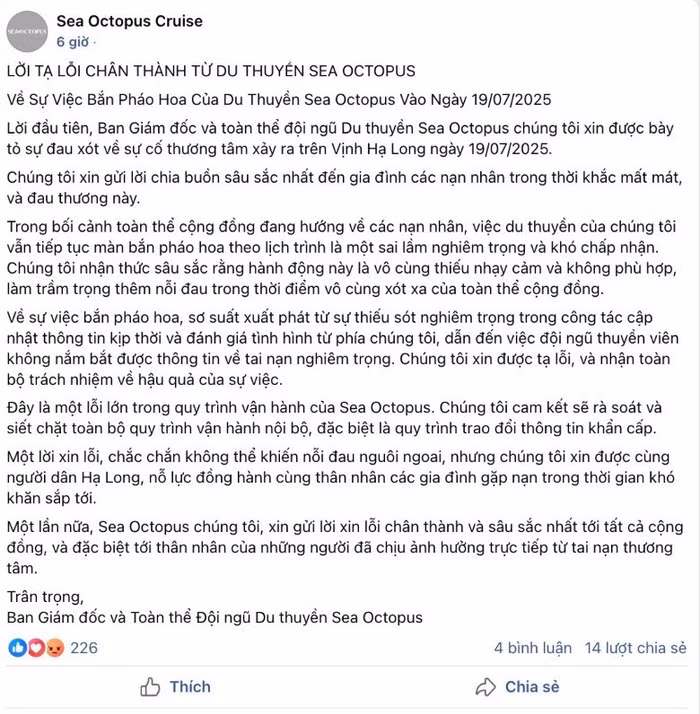This screenshot has height=714, width=700.
Task: Open the Sea Octopus Cruise page name
Action: (x=130, y=21)
